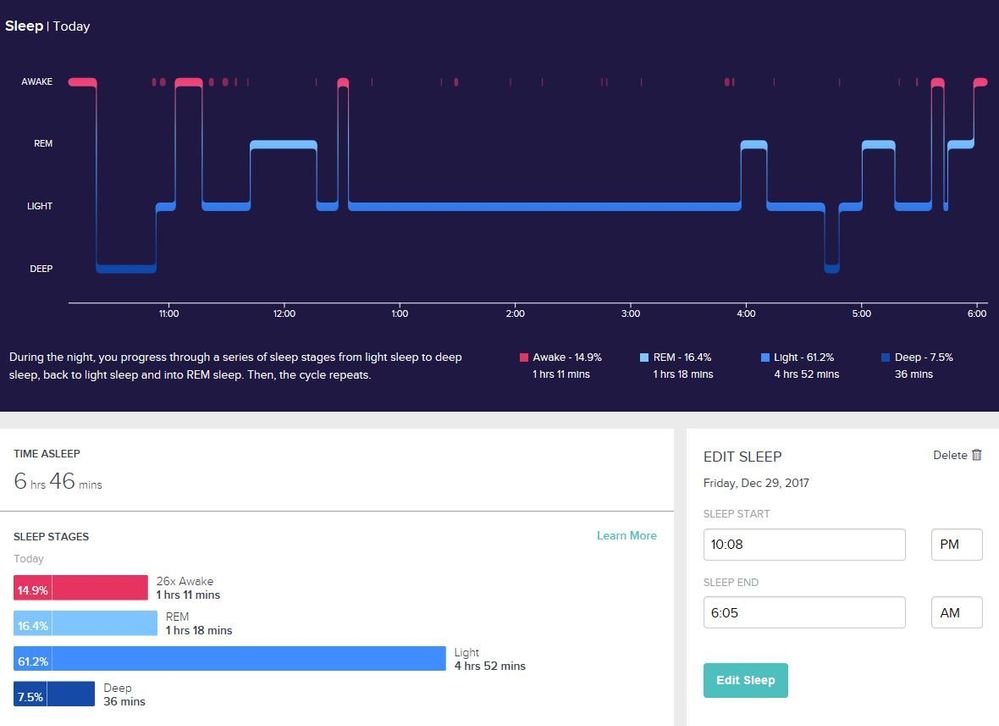Click the Edit Sleep button

coord(745,680)
